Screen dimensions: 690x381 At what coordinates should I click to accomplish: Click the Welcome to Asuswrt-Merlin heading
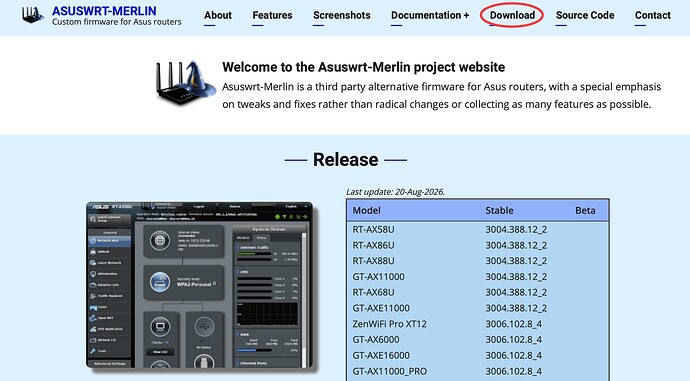pos(363,67)
